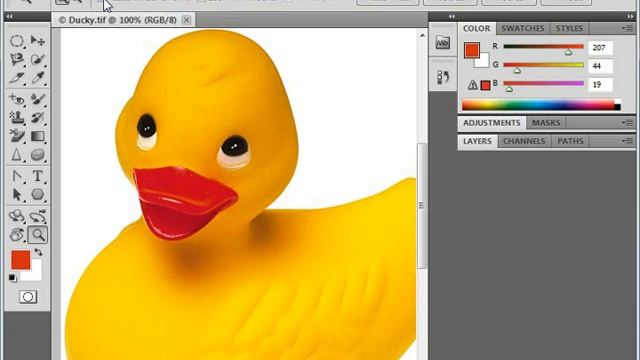Select the Sponge tool
The height and width of the screenshot is (360, 640).
point(38,155)
